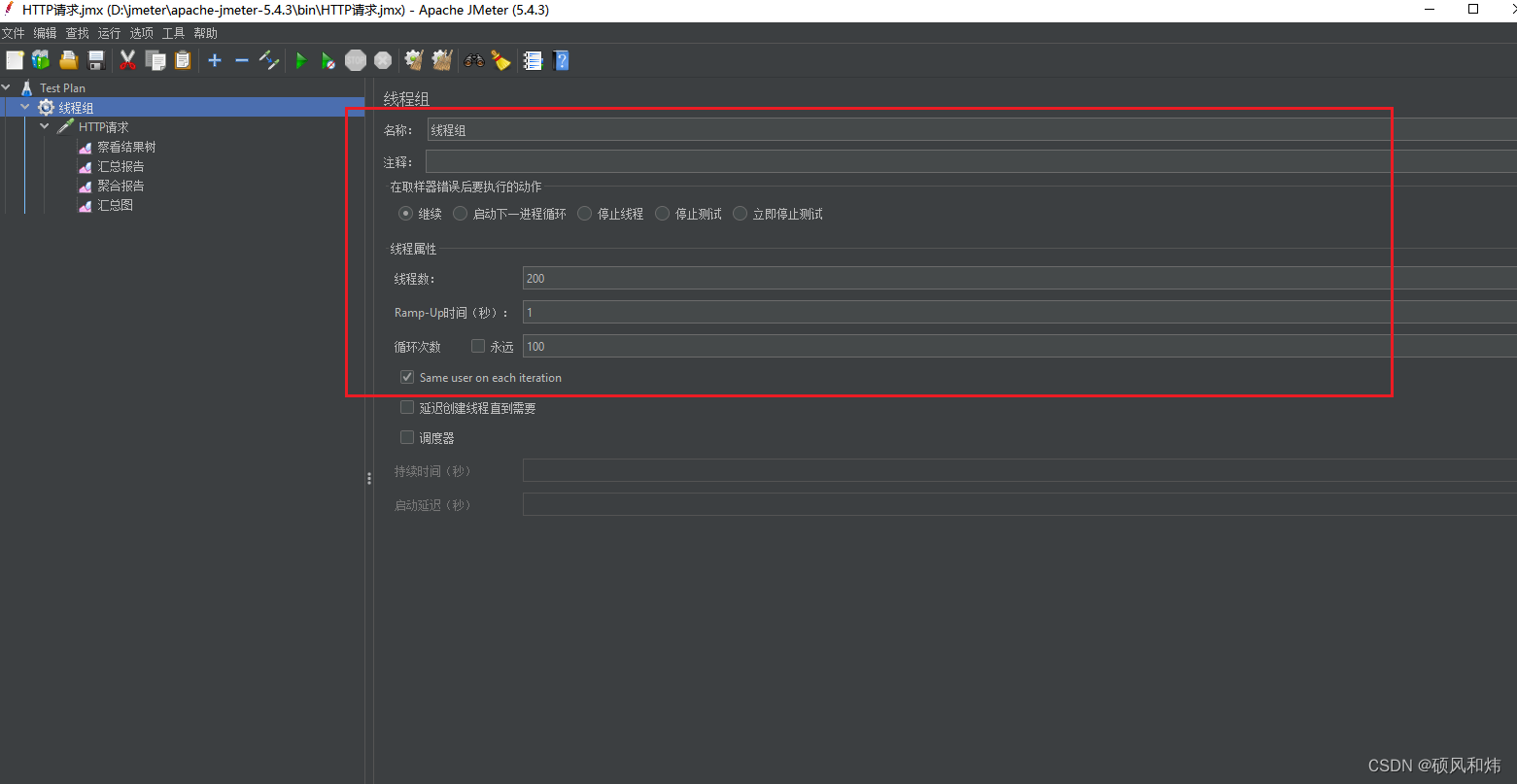Click the Reset Search broom icon
Screen dimensions: 1517x784
pyautogui.click(x=500, y=60)
